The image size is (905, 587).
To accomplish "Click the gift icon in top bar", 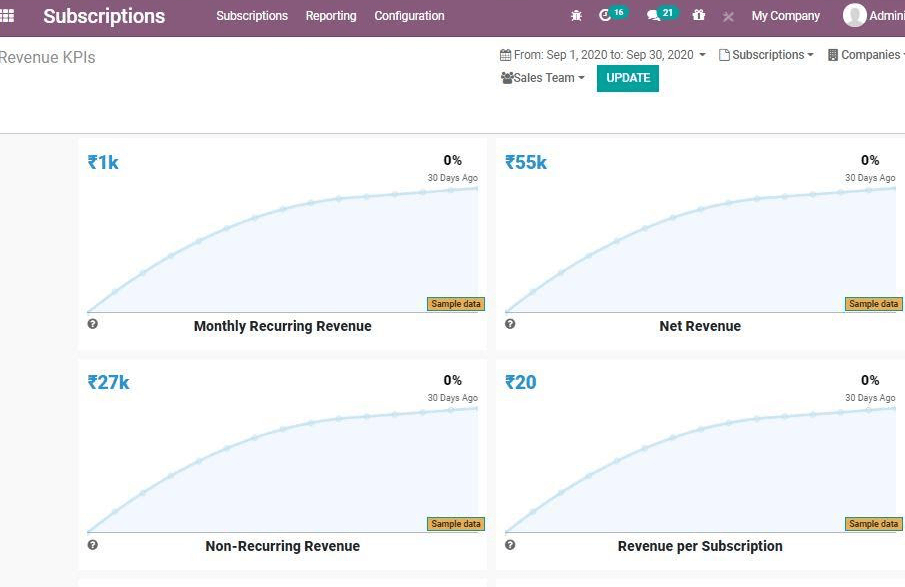I will point(698,15).
